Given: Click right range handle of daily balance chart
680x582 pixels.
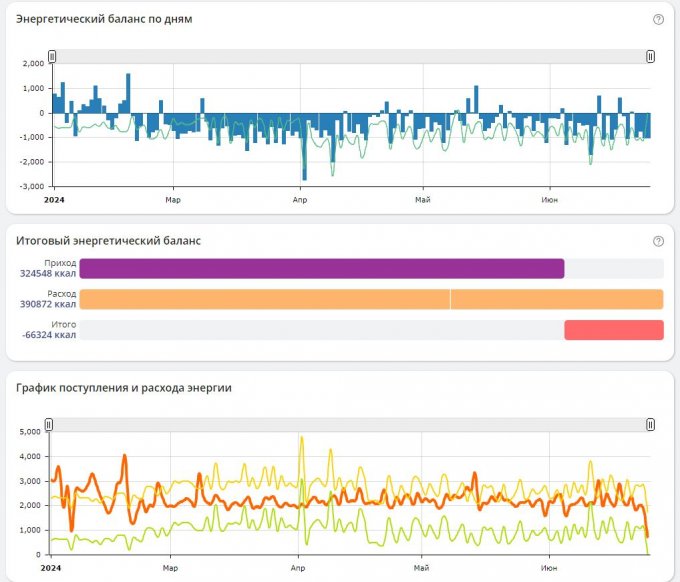Looking at the screenshot, I should pyautogui.click(x=650, y=57).
